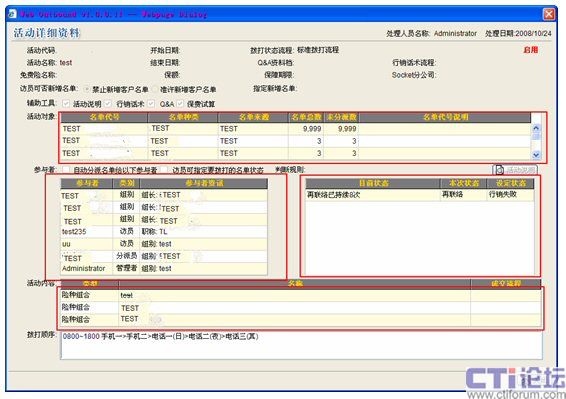Close the Web Outbound dialog
The image size is (566, 399).
pos(549,14)
